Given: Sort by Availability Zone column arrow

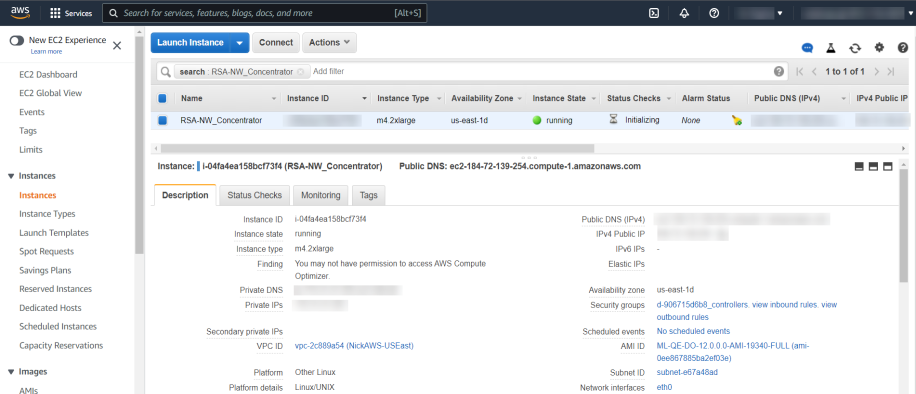Looking at the screenshot, I should coord(519,99).
